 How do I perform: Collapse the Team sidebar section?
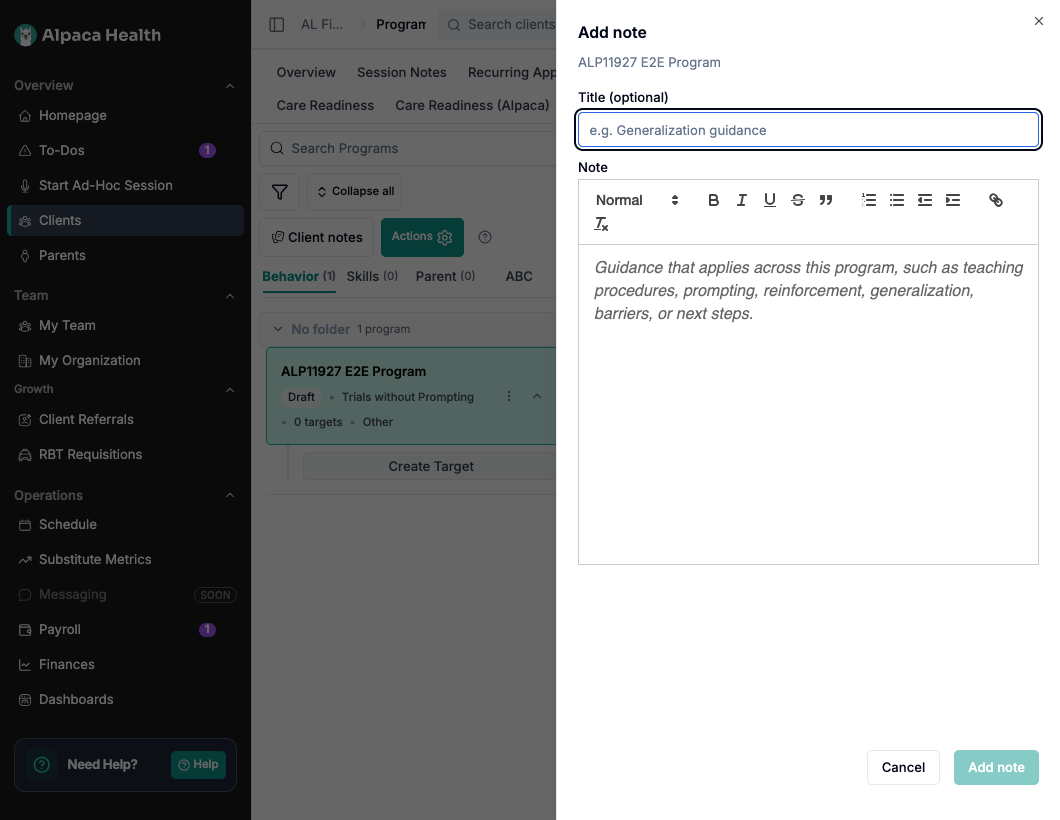230,296
